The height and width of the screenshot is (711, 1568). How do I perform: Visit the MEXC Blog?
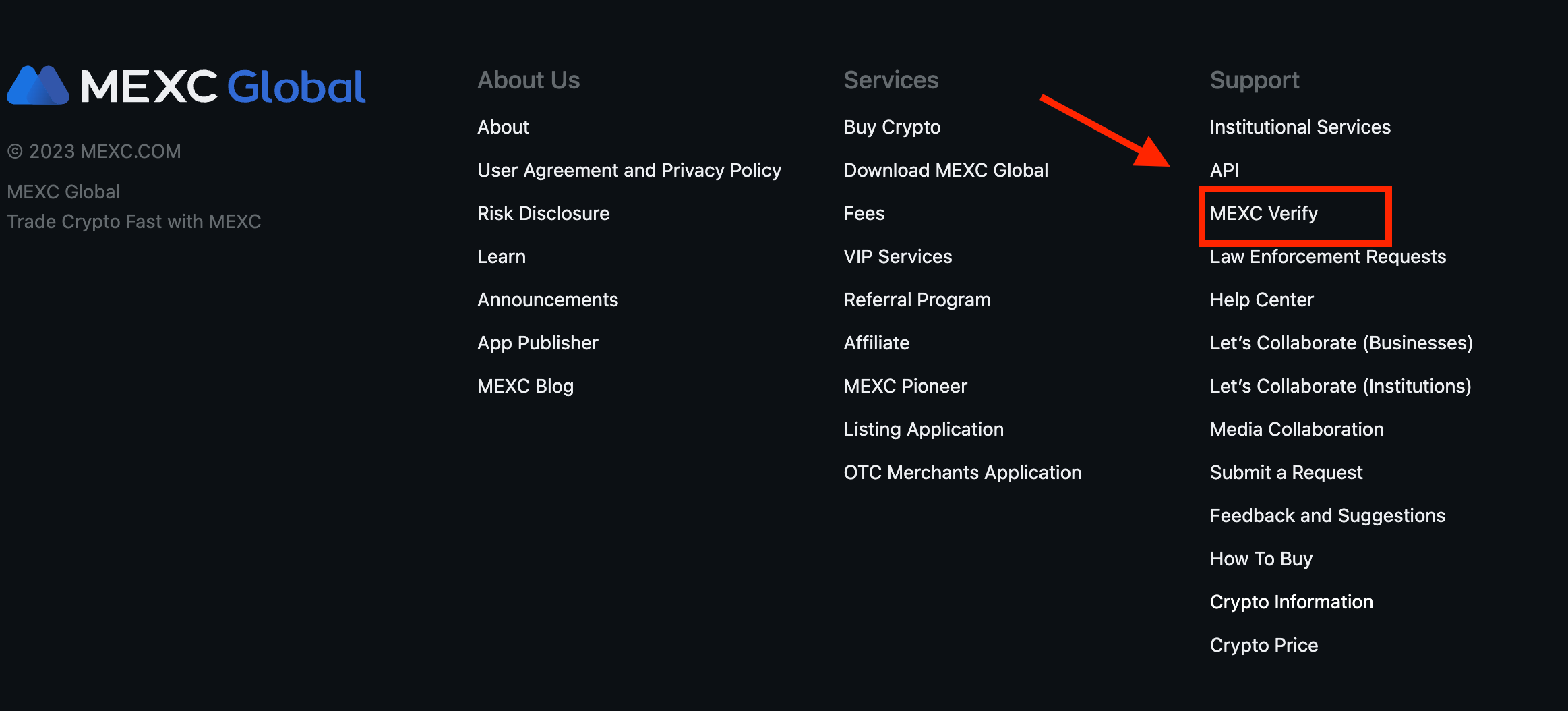[525, 387]
